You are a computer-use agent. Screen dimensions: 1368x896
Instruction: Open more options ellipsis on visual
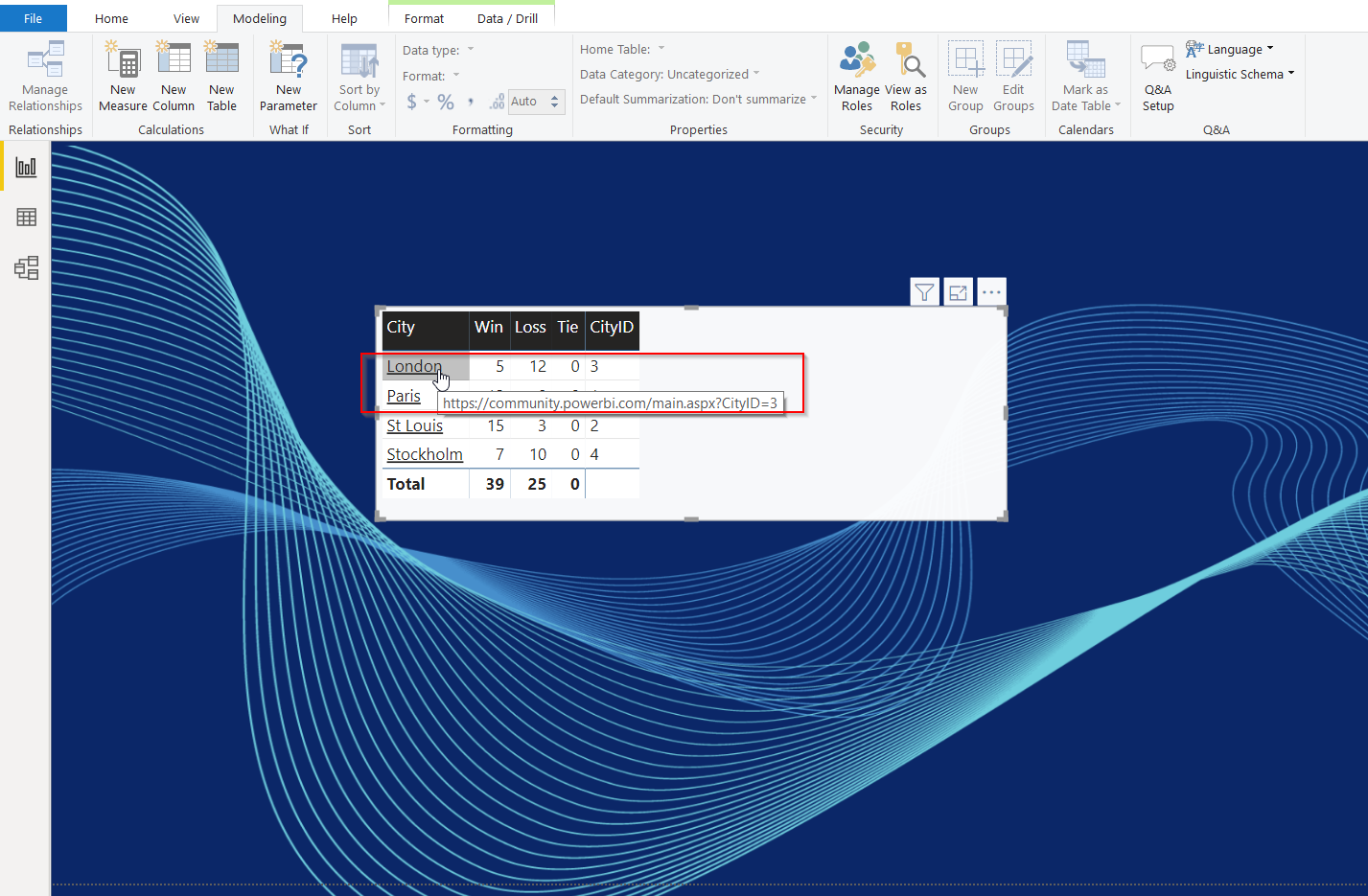pyautogui.click(x=991, y=292)
